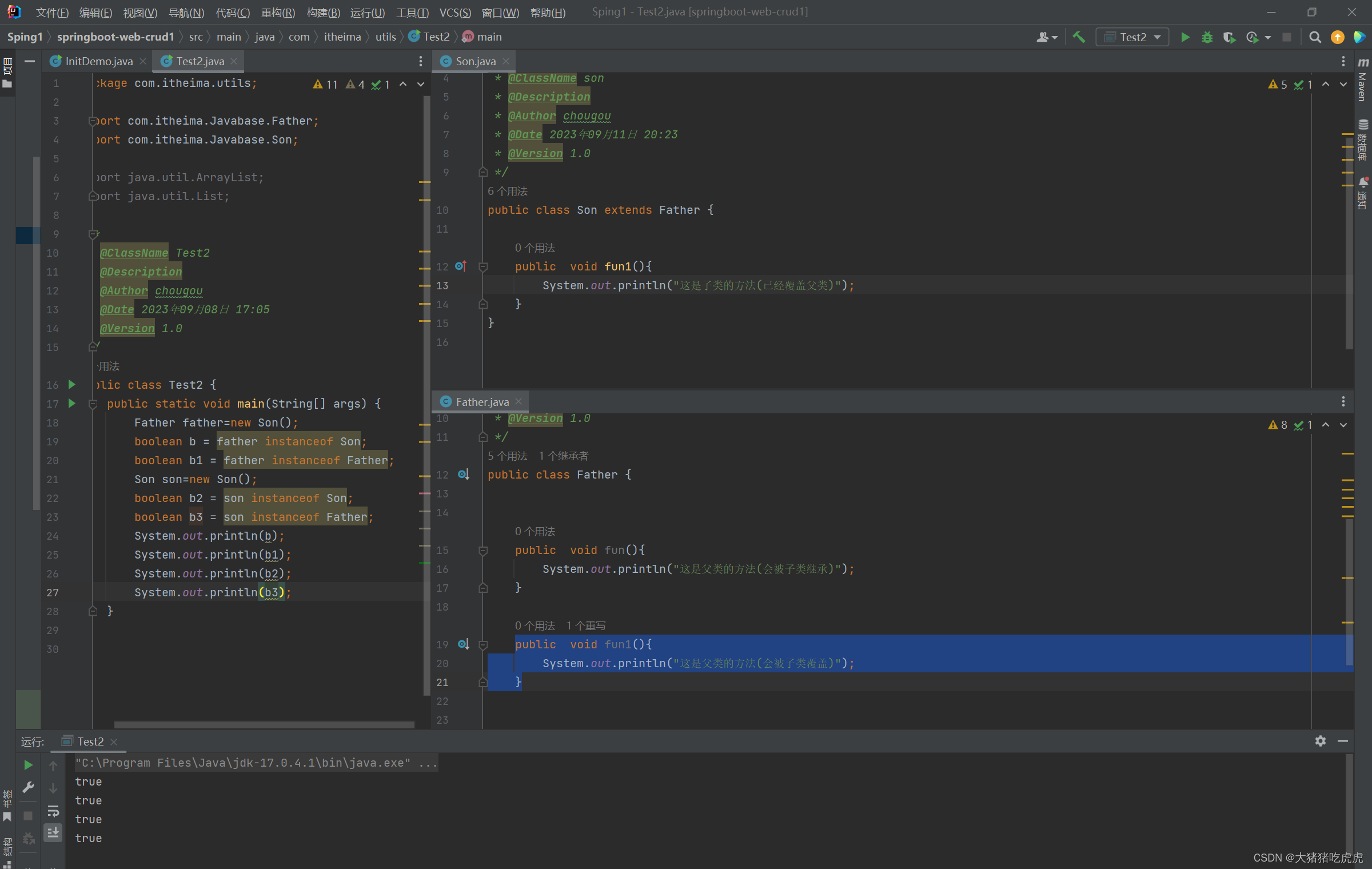This screenshot has width=1372, height=869.
Task: Open the profiler run dropdown arrow
Action: (x=1268, y=38)
